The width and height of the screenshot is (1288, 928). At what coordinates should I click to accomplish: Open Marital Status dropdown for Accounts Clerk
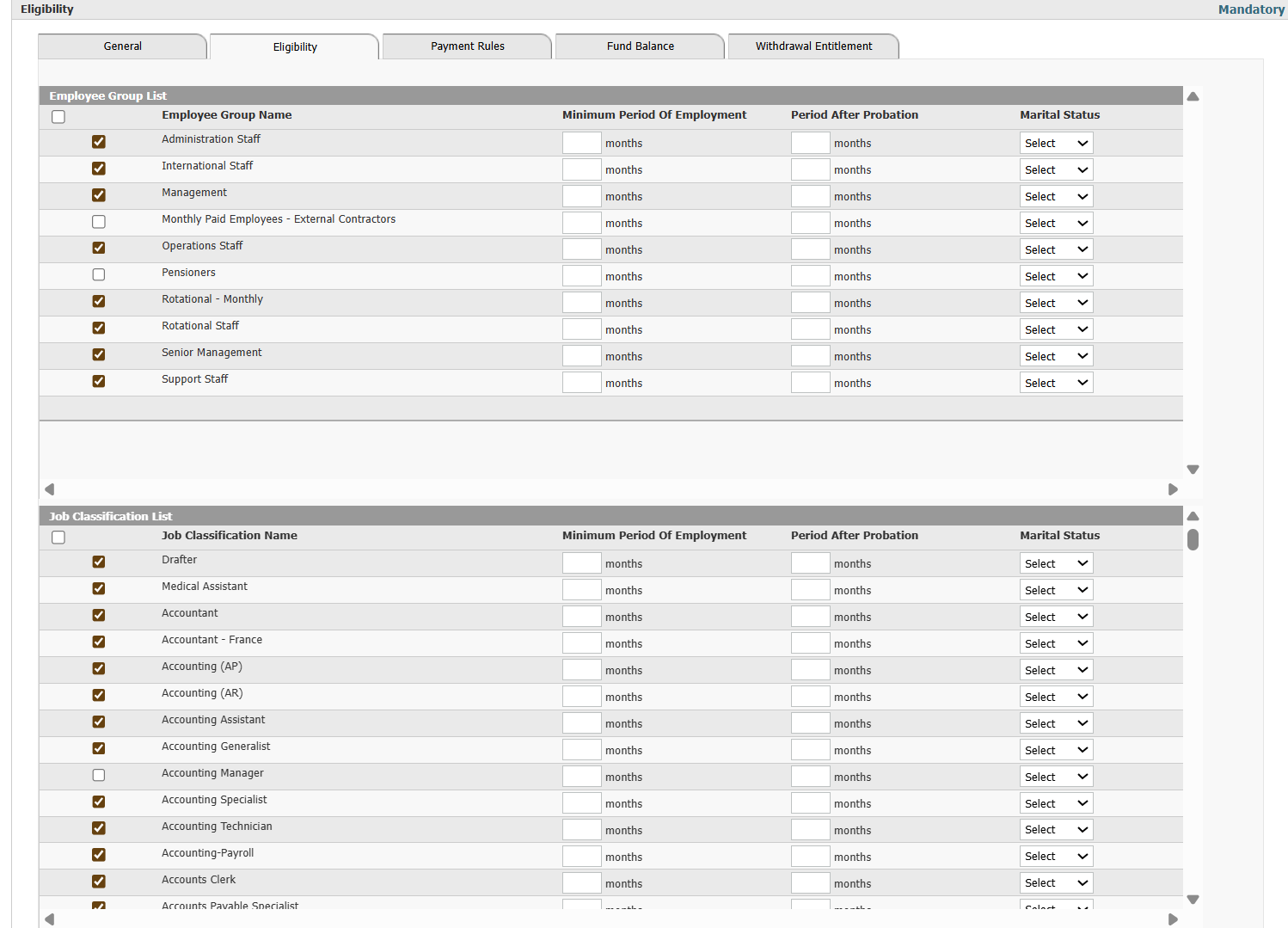pos(1057,884)
